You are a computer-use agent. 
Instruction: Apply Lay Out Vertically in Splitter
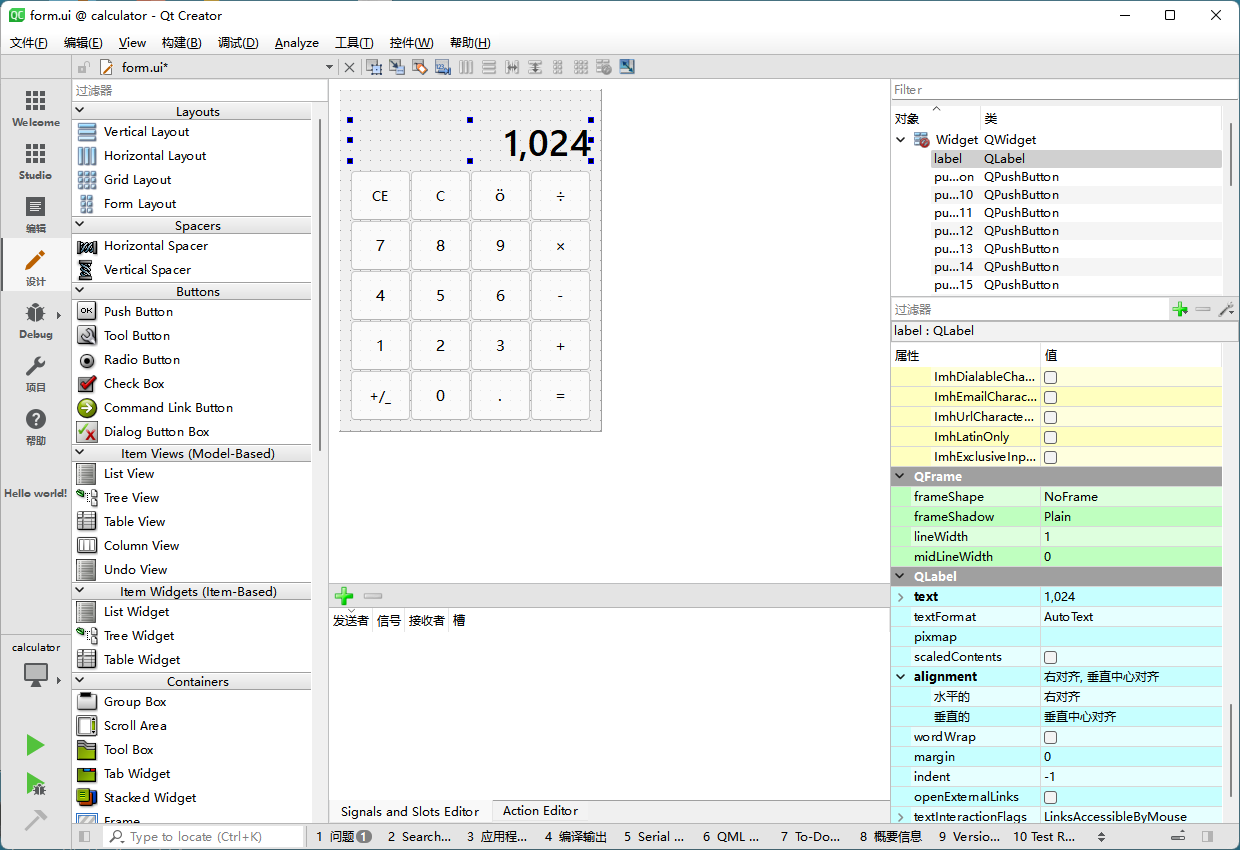(535, 67)
